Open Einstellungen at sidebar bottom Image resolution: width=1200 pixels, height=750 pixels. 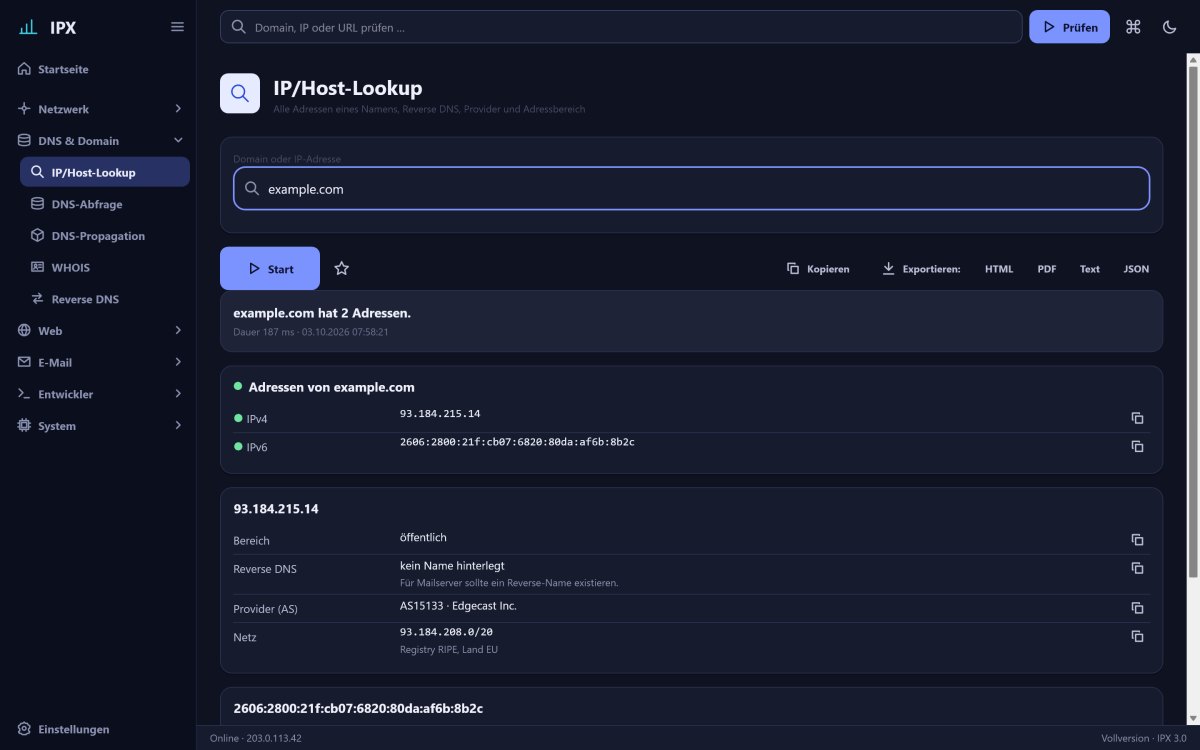coord(98,729)
